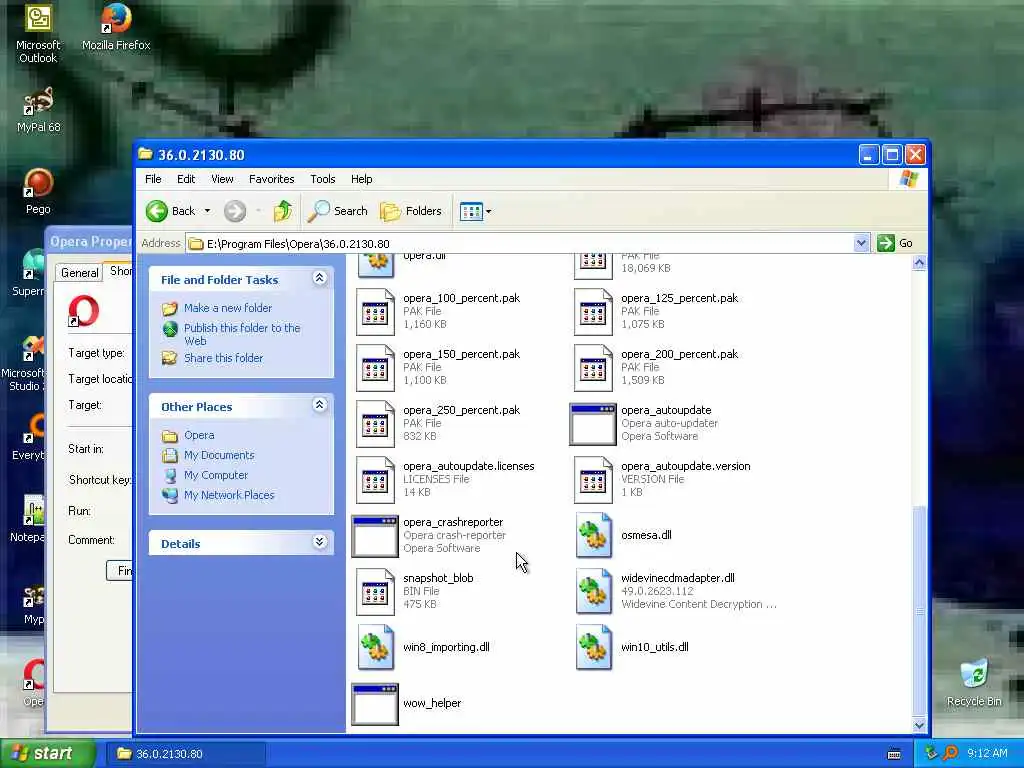Click scrollbar down arrow in file list
The image size is (1024, 768).
[919, 725]
